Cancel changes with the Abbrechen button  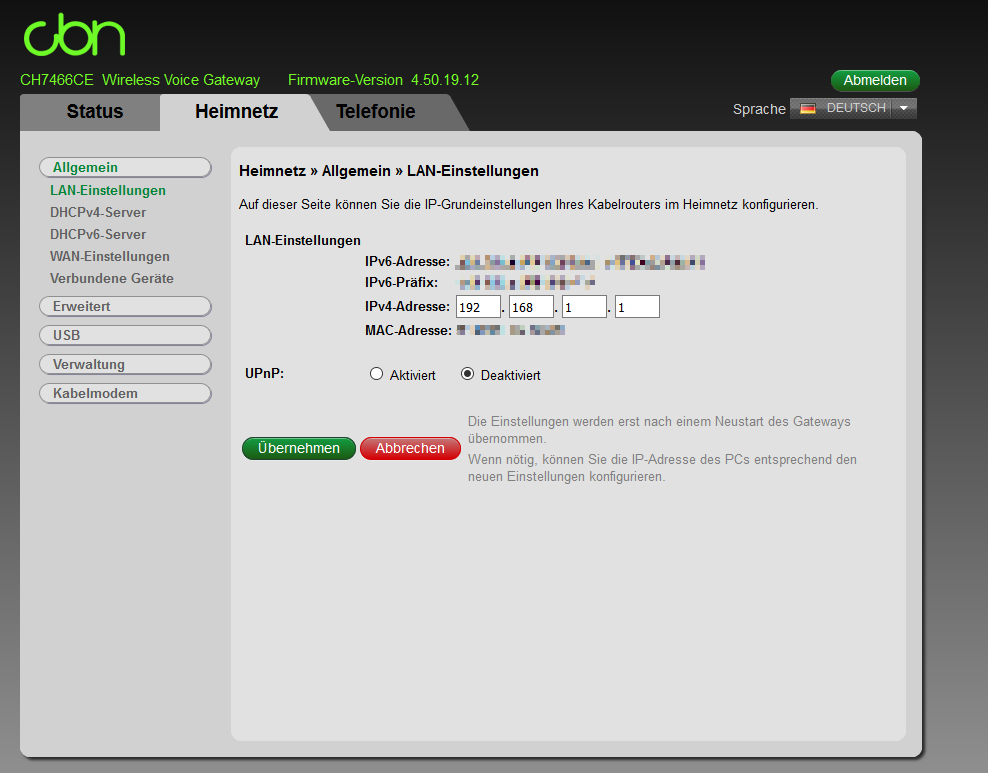click(x=410, y=448)
